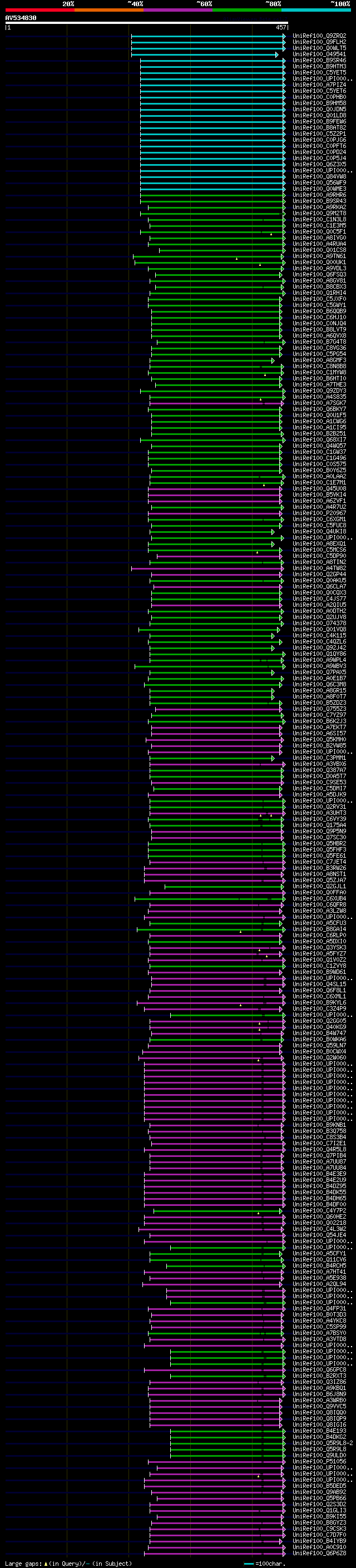Viewport: 356px width, 1568px height.
Task: Click hit label UniRef100_A9RHR6
Action: [319, 195]
